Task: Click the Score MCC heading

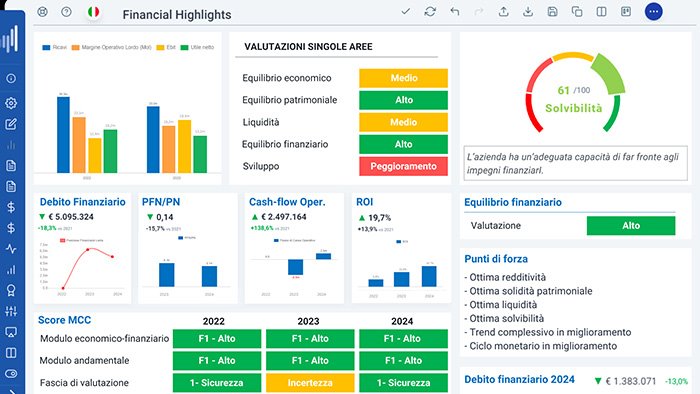Action: point(64,320)
